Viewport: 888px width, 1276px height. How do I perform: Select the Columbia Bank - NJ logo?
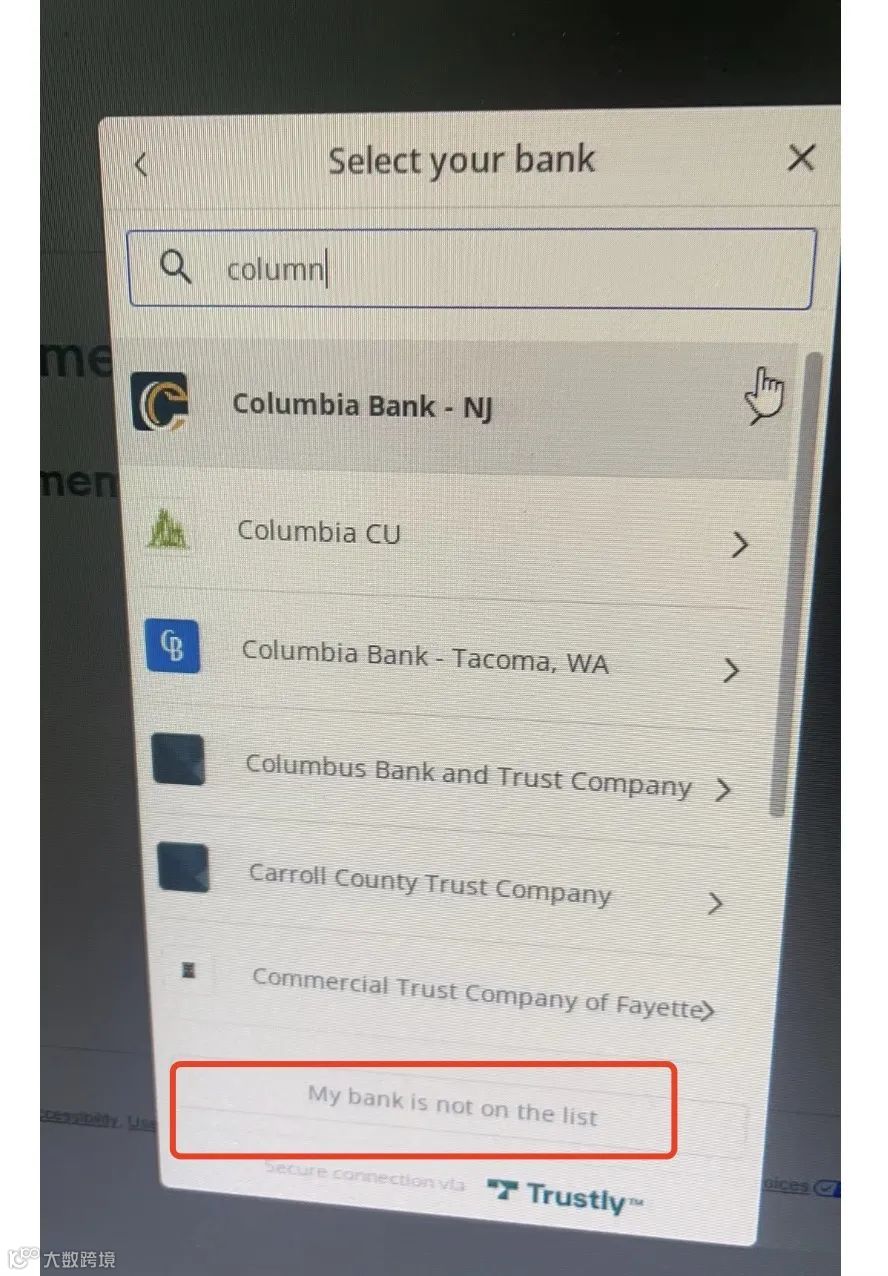pos(160,401)
